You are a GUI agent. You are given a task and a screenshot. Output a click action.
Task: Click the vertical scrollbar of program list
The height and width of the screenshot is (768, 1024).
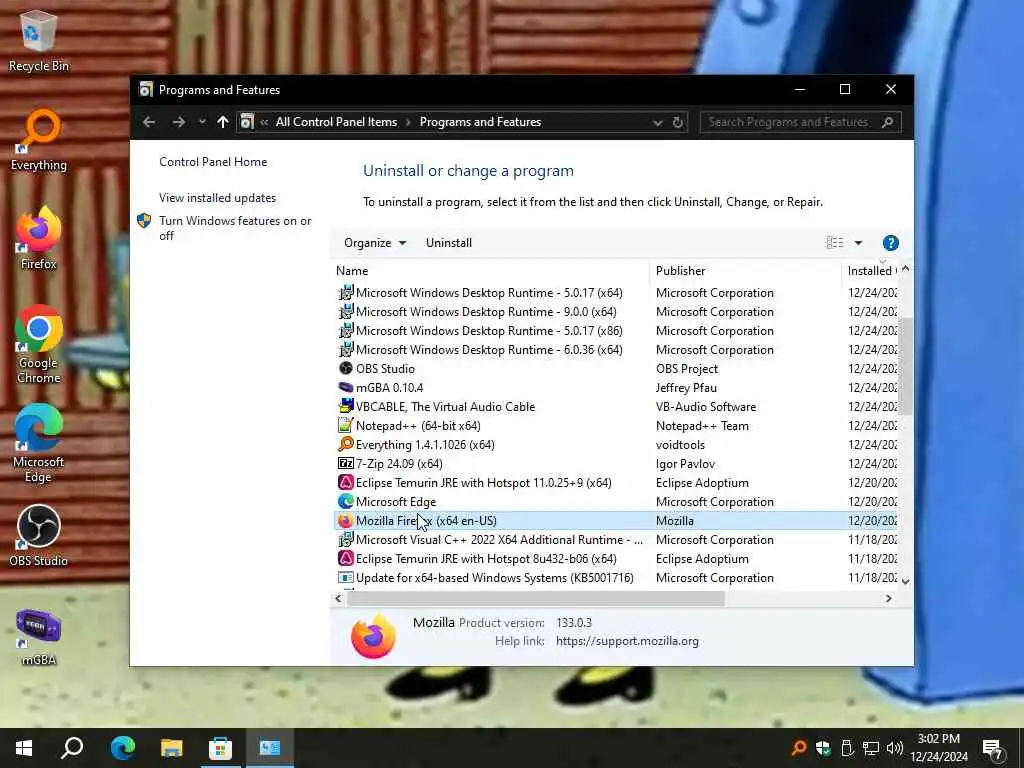[905, 366]
